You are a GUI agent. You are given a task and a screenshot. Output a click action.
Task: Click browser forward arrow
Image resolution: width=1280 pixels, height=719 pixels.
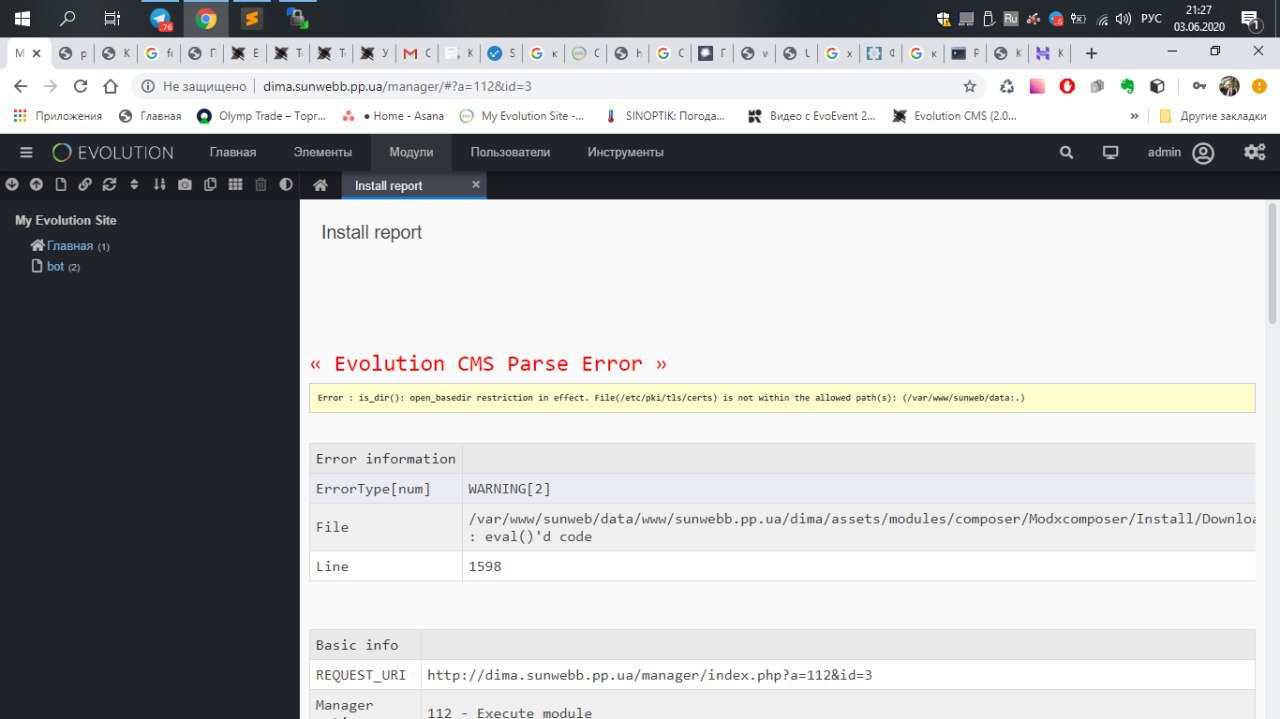51,86
